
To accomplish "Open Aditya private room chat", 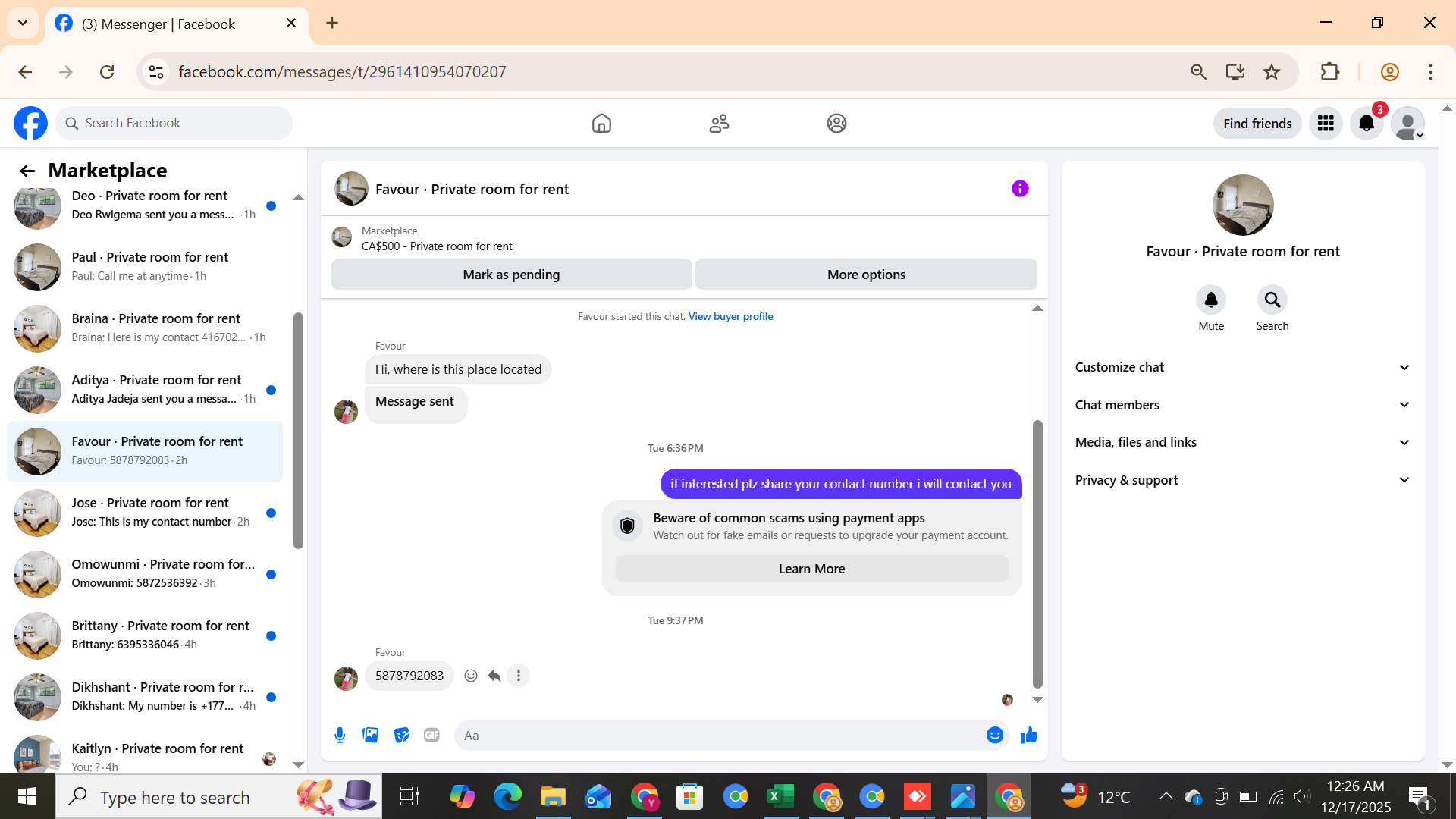I will click(145, 390).
